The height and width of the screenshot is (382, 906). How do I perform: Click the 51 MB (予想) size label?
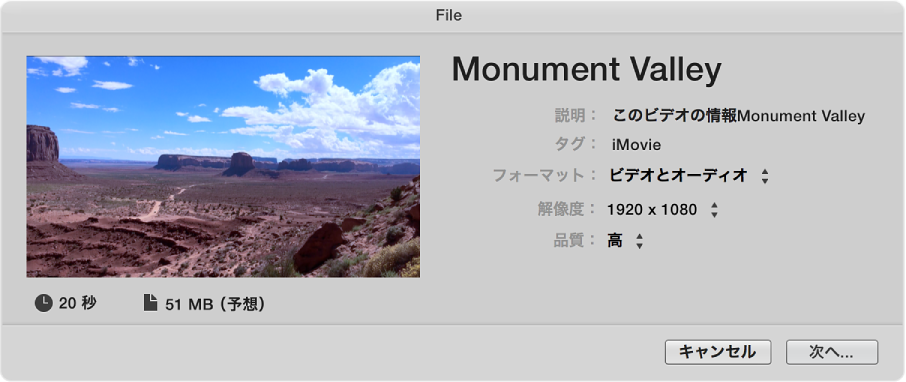tap(215, 304)
